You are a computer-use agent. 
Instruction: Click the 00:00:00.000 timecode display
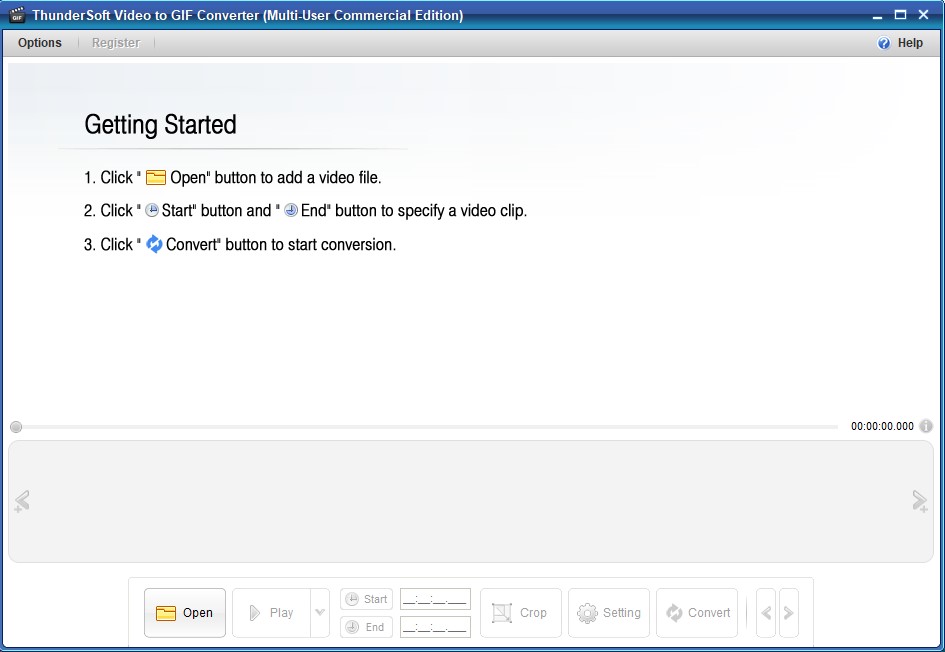[x=882, y=426]
